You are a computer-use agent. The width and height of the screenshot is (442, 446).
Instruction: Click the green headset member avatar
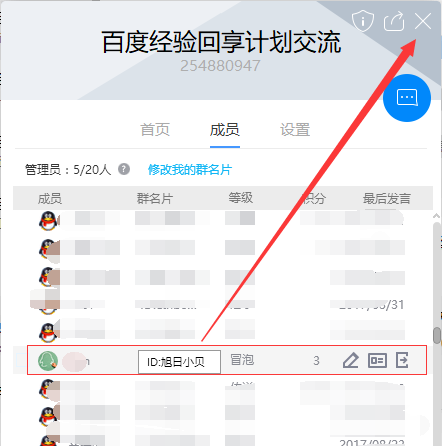tap(48, 361)
